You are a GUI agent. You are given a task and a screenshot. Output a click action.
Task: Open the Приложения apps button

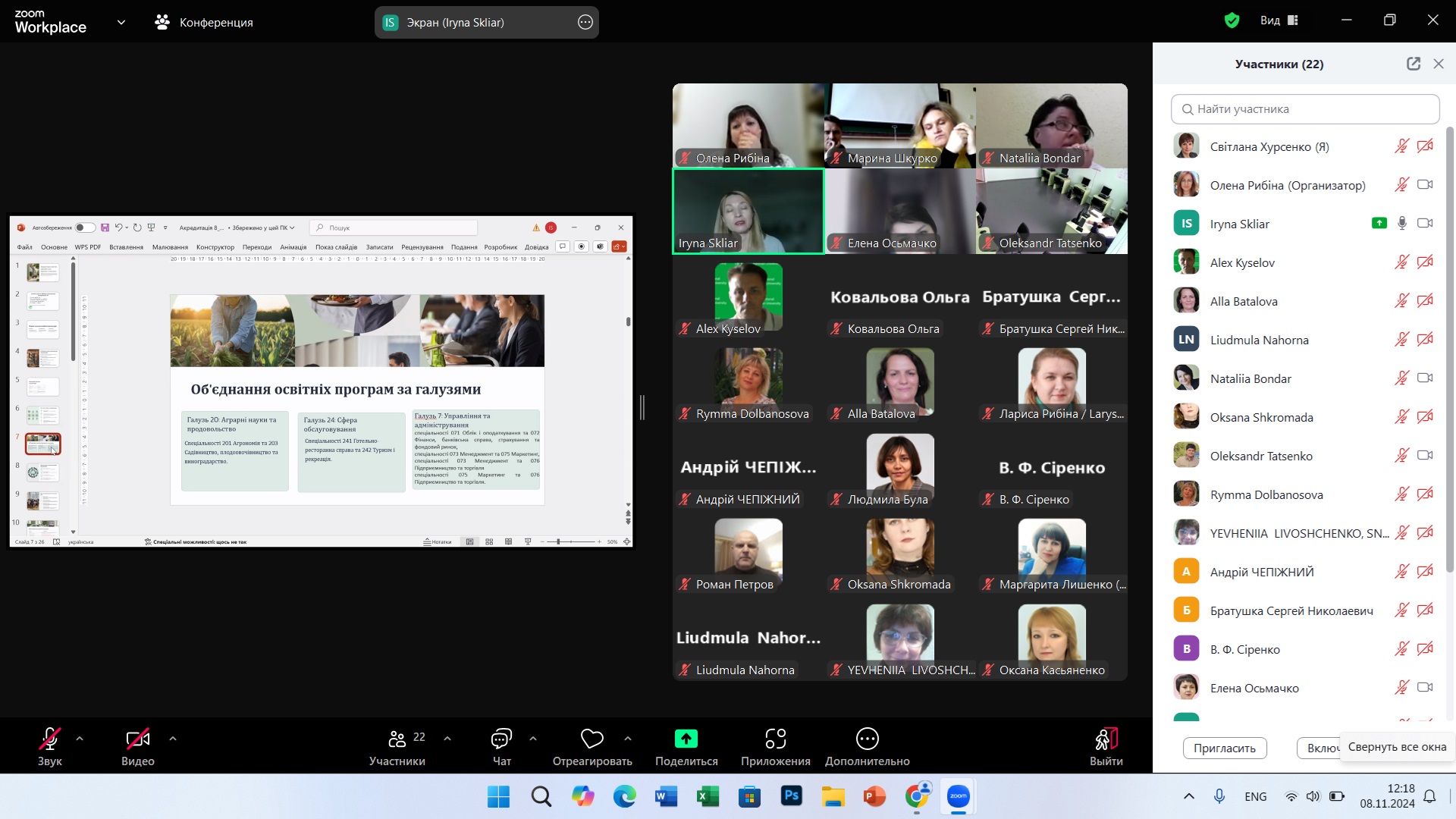pos(775,747)
